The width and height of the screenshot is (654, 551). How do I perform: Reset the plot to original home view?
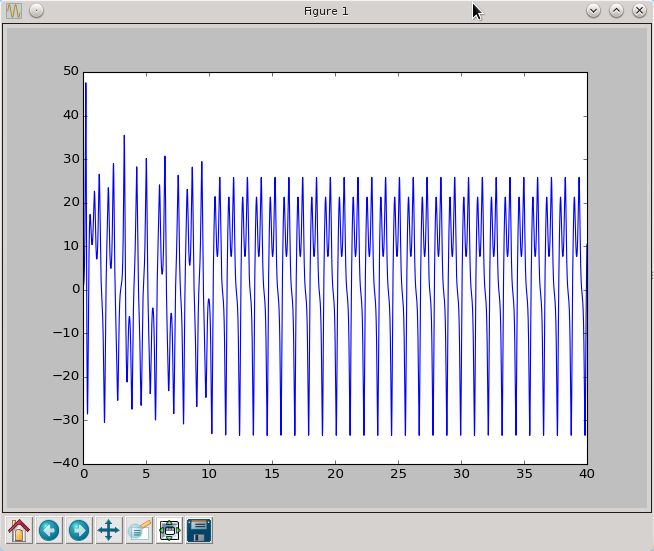tap(19, 530)
